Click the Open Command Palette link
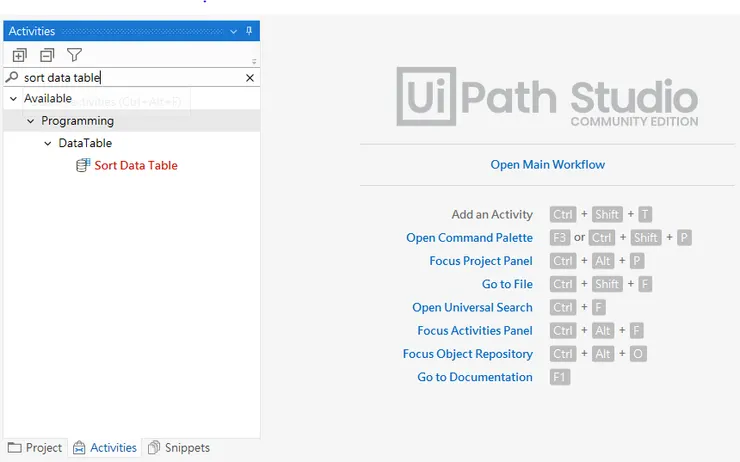The image size is (740, 462). coord(469,238)
